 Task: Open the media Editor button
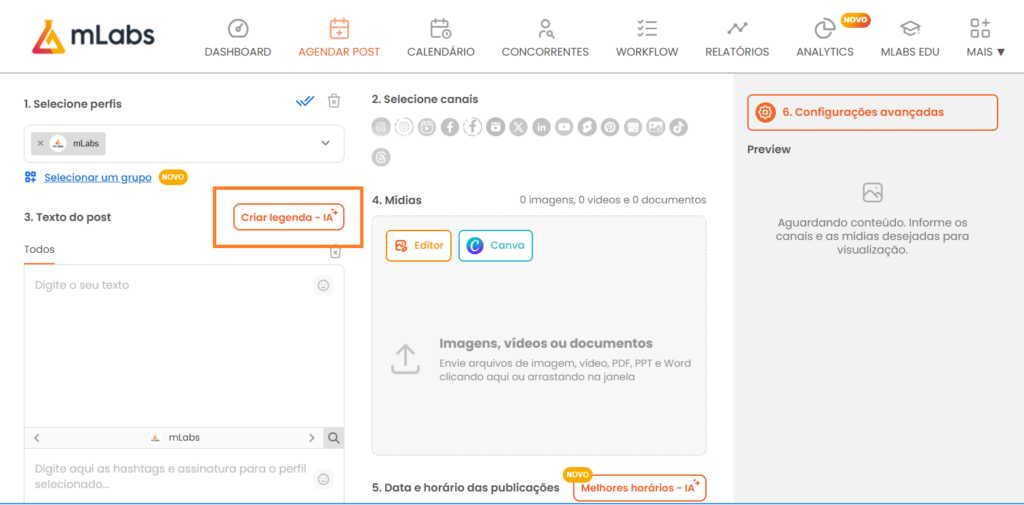[x=419, y=246]
